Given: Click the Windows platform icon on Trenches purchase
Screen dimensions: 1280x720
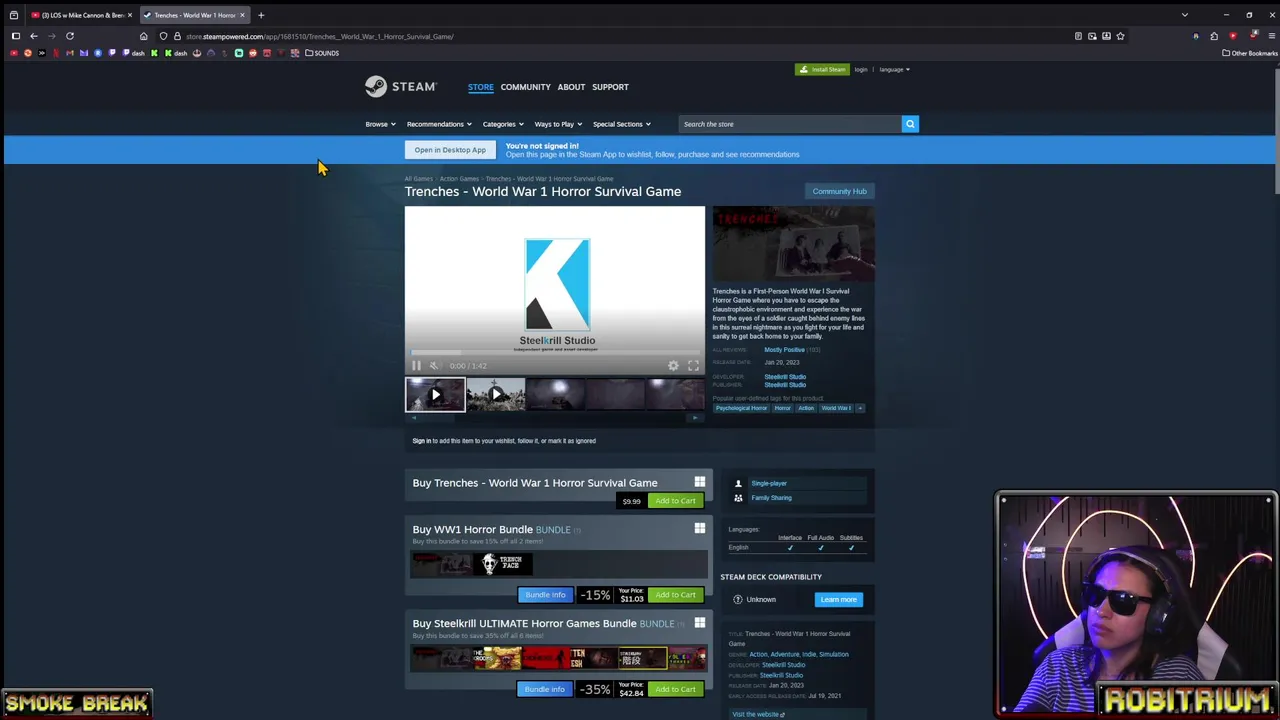Looking at the screenshot, I should click(x=700, y=482).
